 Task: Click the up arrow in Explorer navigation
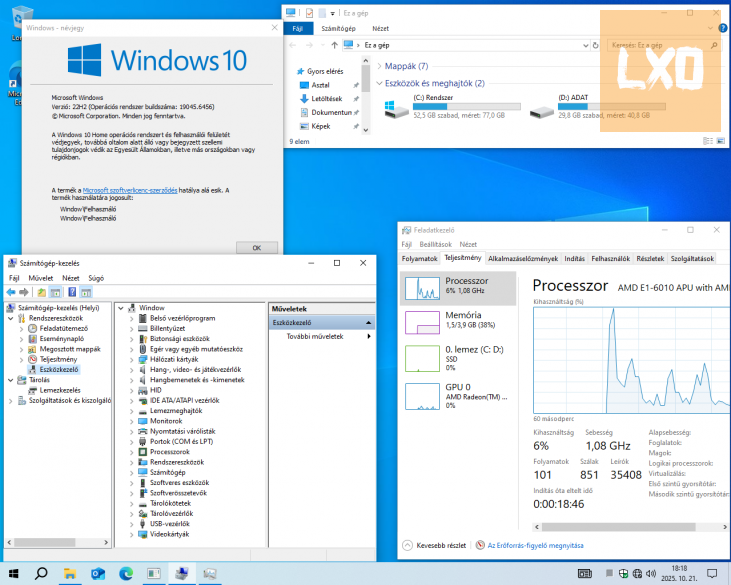[334, 45]
